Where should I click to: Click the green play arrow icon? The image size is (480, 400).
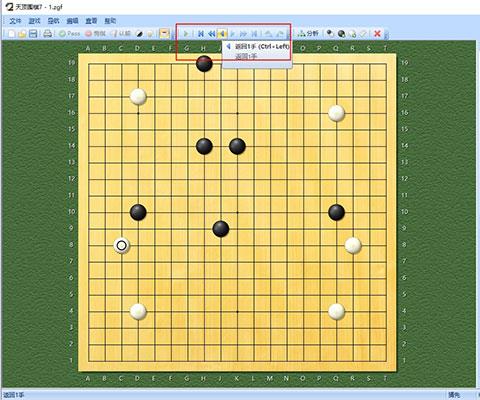pos(186,34)
